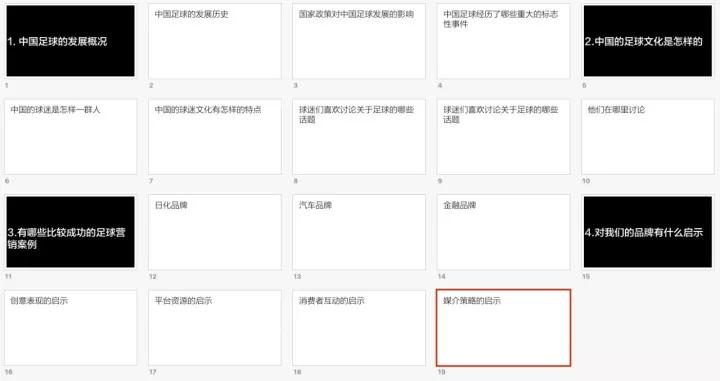Open the 国家政策对中国足球发展的影响 slide thumbnail
The image size is (720, 381).
pos(359,41)
